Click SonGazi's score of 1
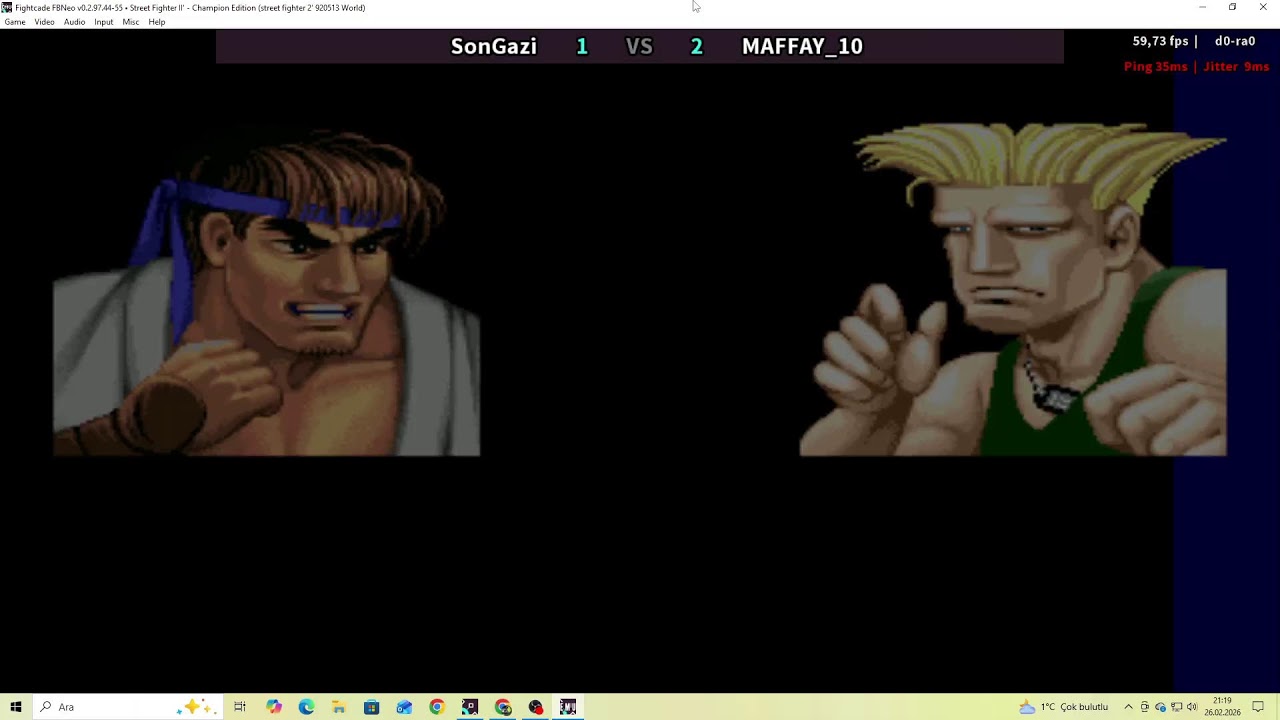Screen dimensions: 1280x720 (582, 46)
